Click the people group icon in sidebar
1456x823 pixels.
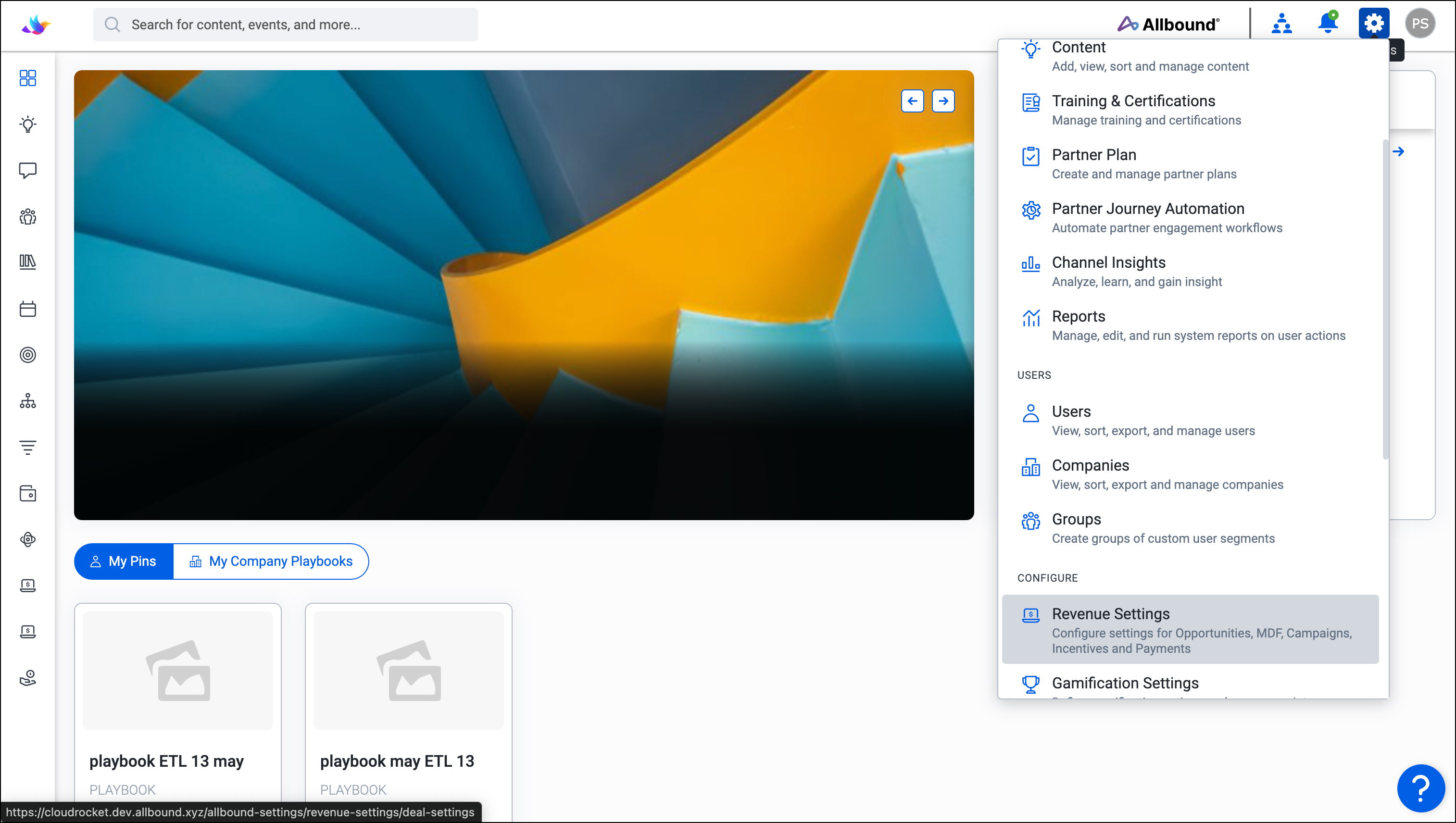(28, 216)
